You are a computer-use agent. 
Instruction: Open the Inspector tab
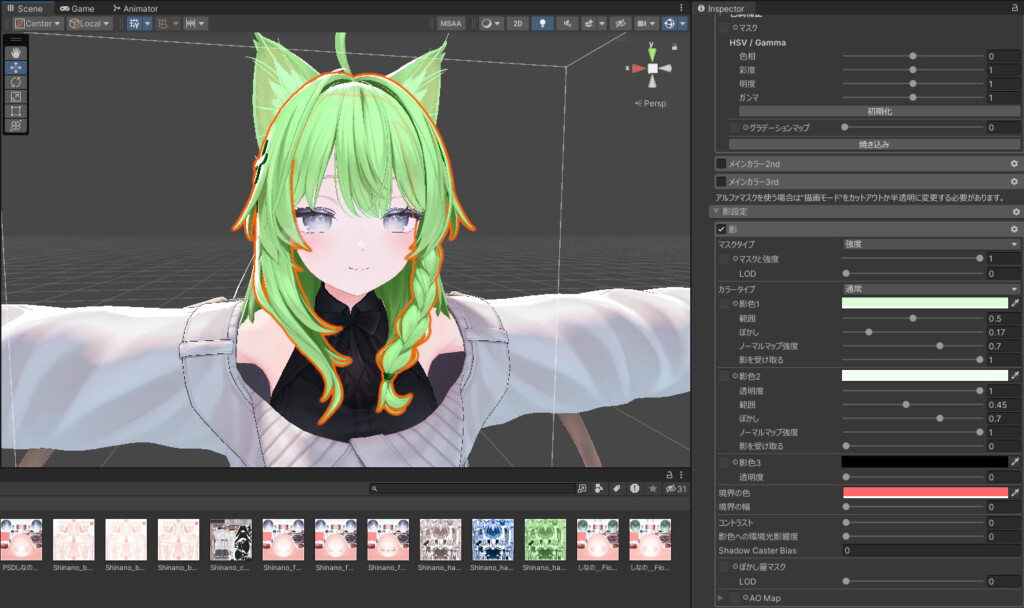(x=721, y=8)
